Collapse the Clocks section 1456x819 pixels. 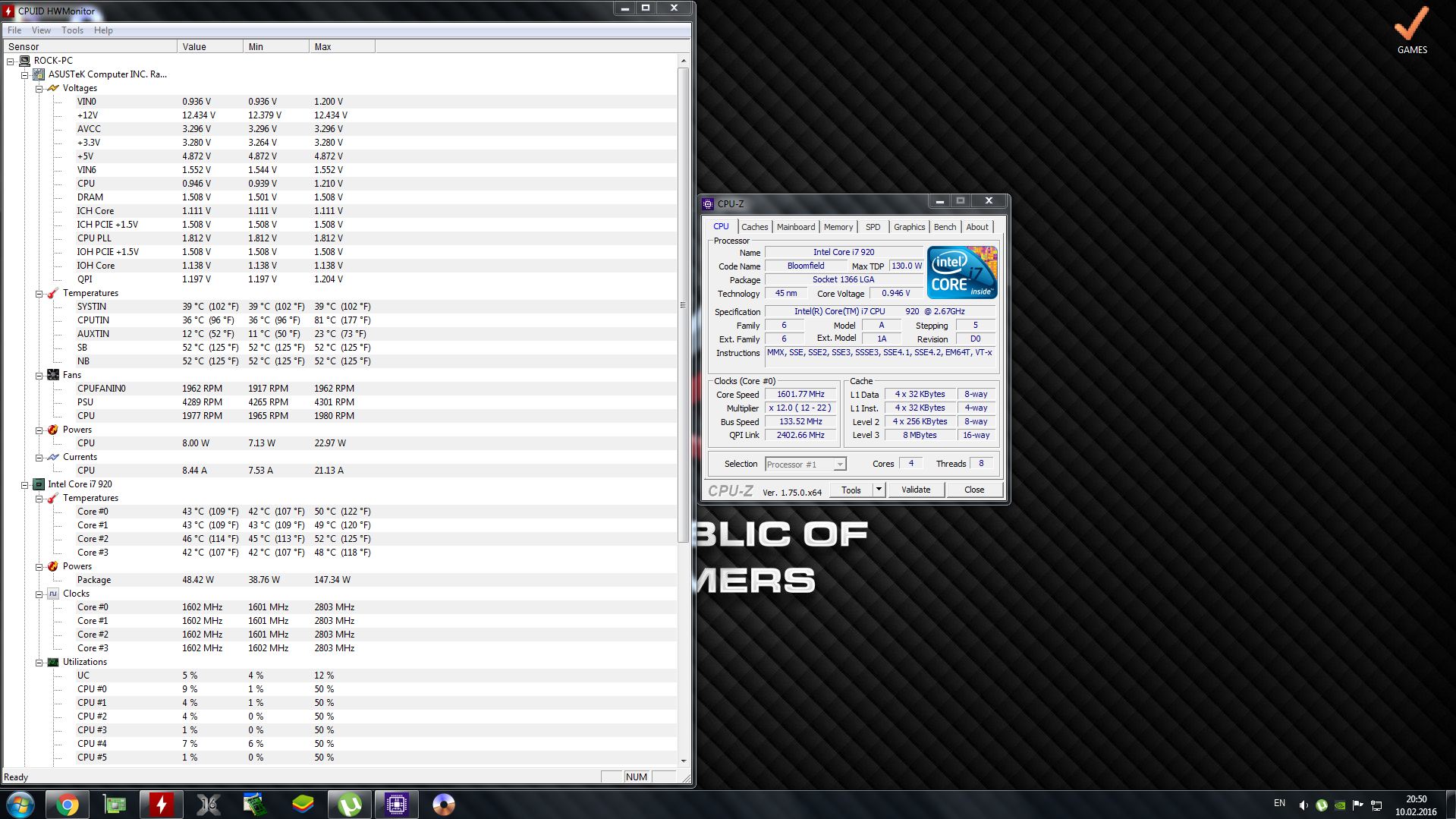39,594
